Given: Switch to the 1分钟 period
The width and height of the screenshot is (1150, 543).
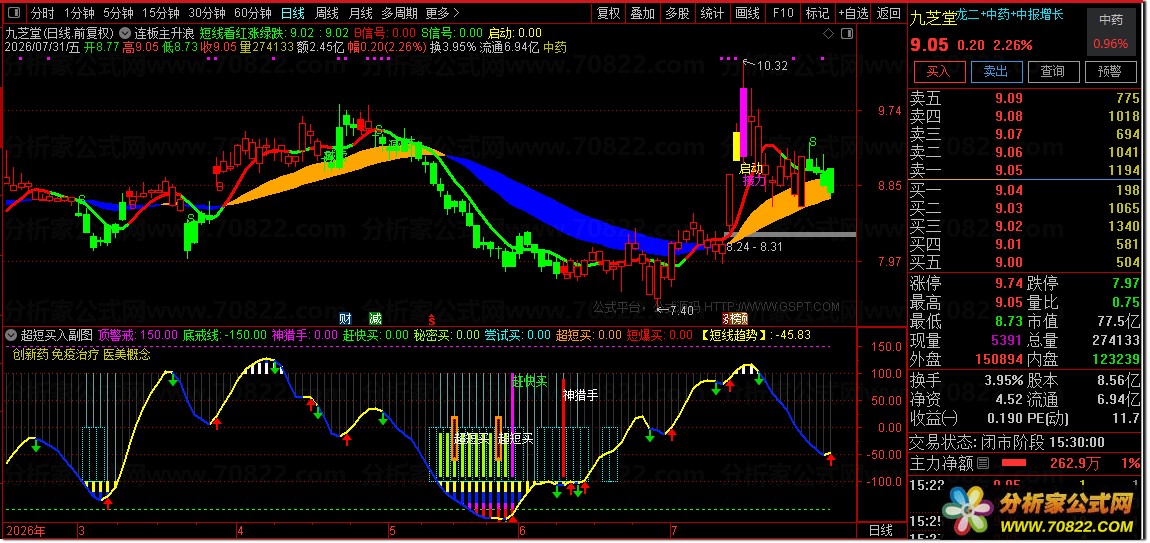Looking at the screenshot, I should [x=79, y=12].
